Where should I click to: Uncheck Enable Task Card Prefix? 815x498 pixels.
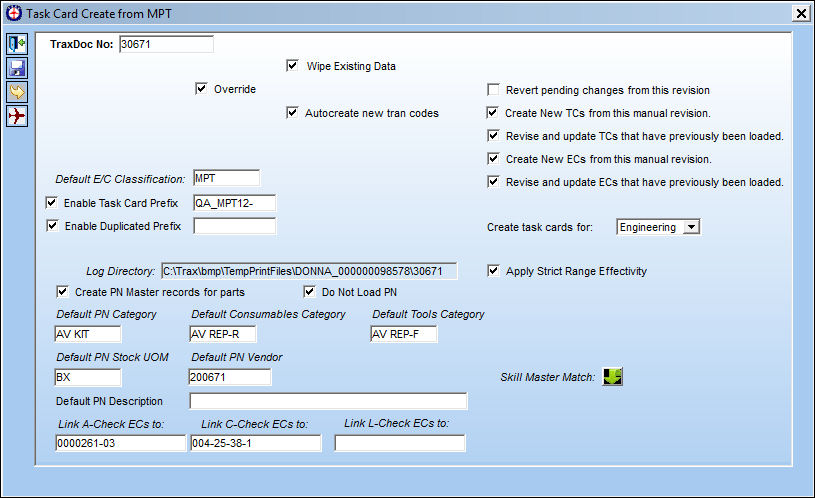click(51, 202)
